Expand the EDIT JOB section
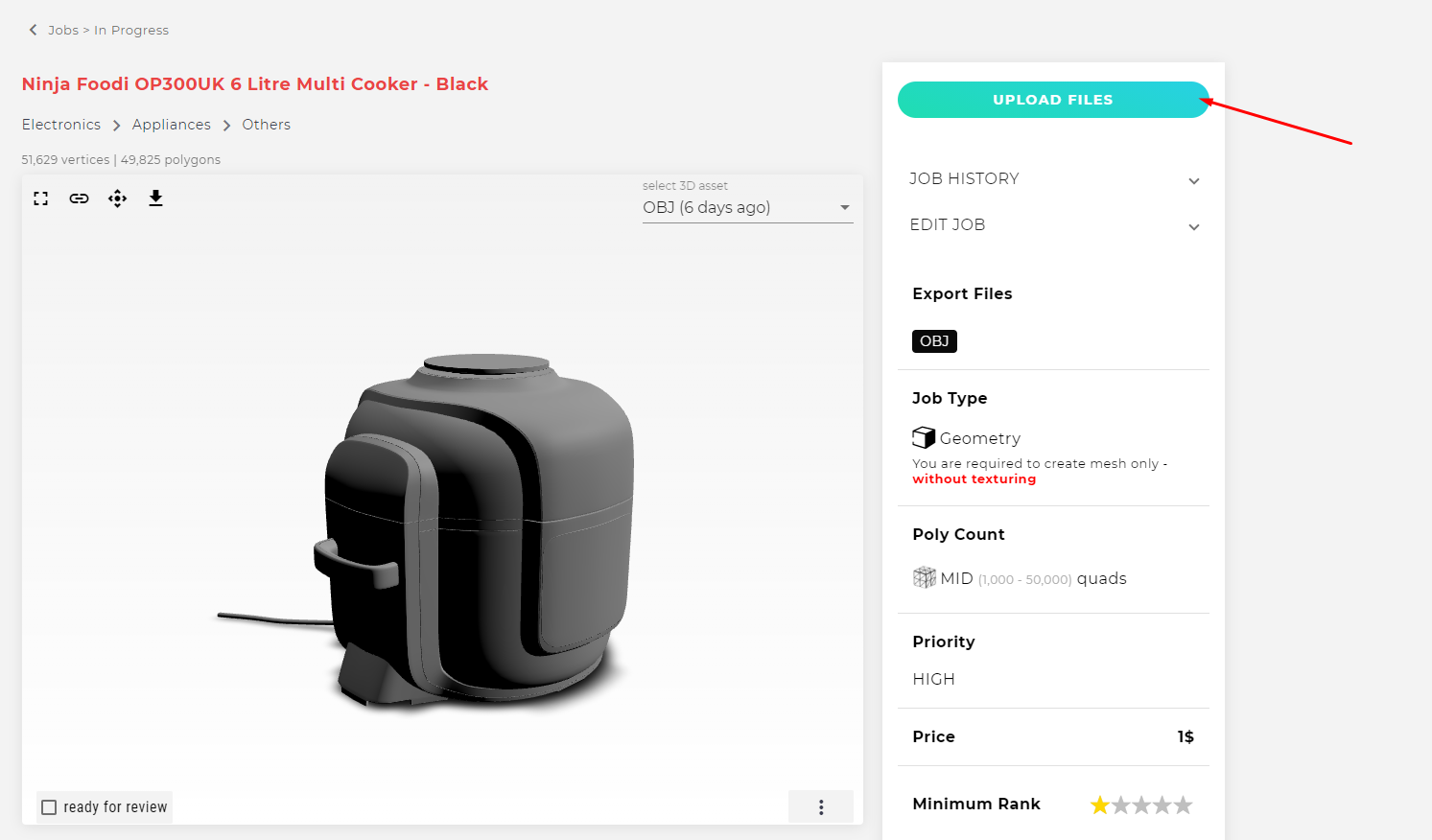The width and height of the screenshot is (1432, 840). click(1053, 225)
